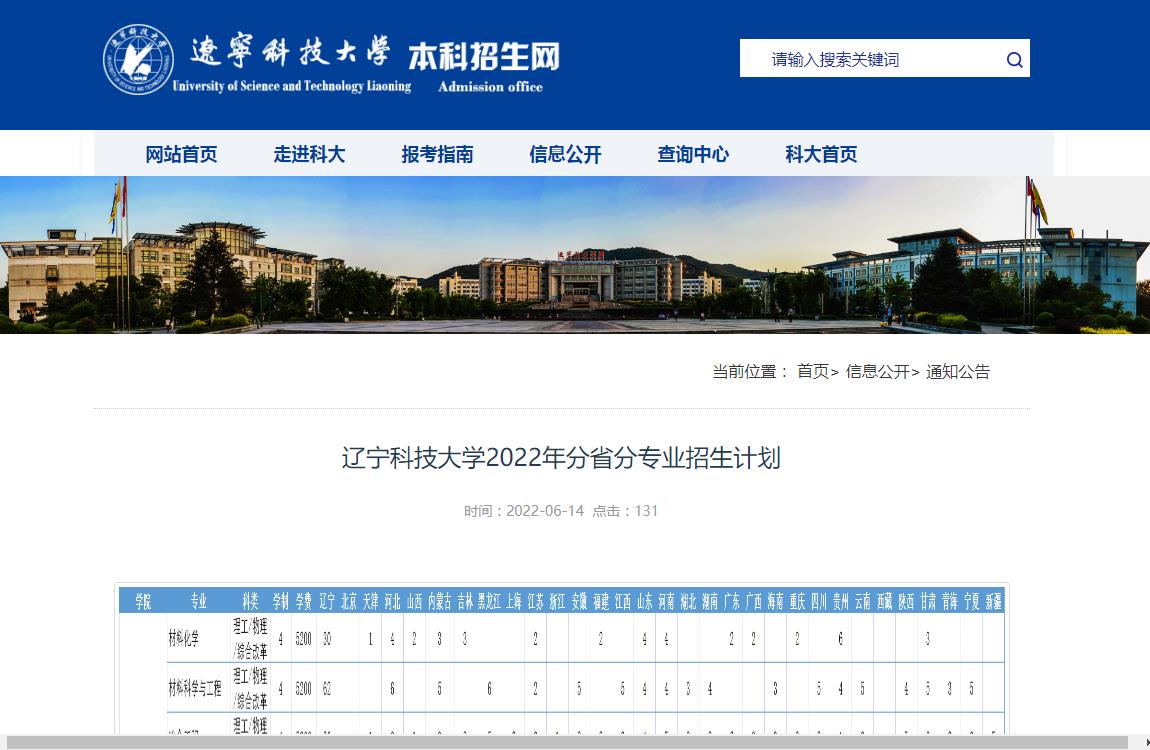The width and height of the screenshot is (1150, 750).
Task: Click the 天津 table column header
Action: click(x=370, y=601)
